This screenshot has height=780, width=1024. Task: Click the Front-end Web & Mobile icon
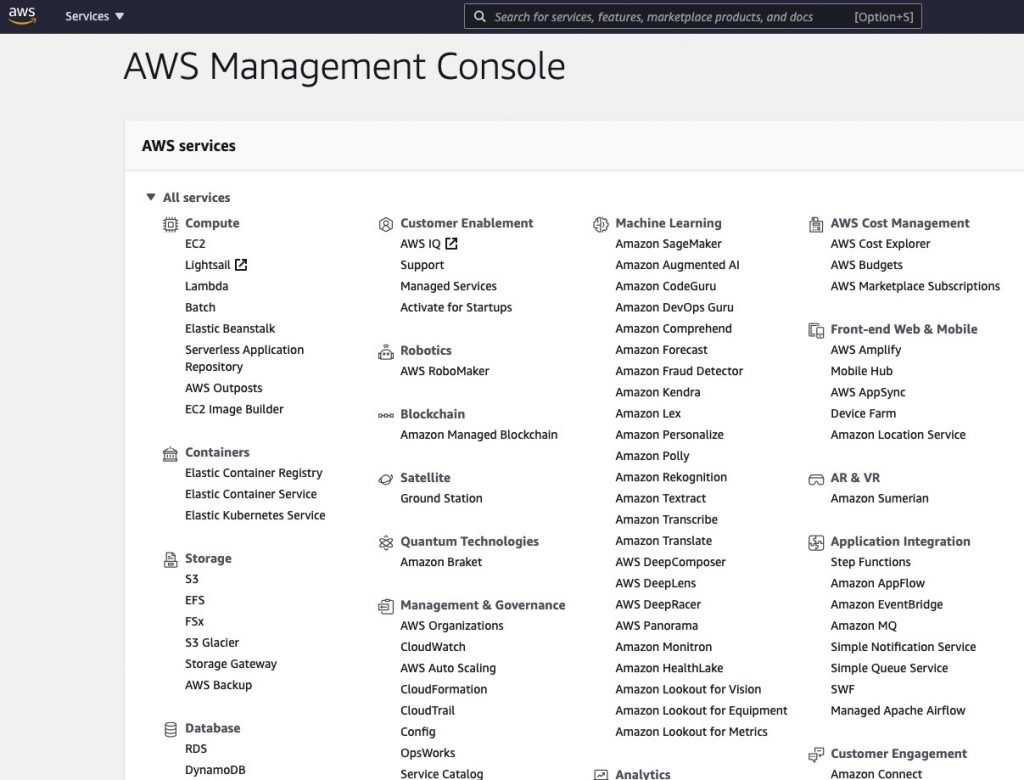[816, 330]
